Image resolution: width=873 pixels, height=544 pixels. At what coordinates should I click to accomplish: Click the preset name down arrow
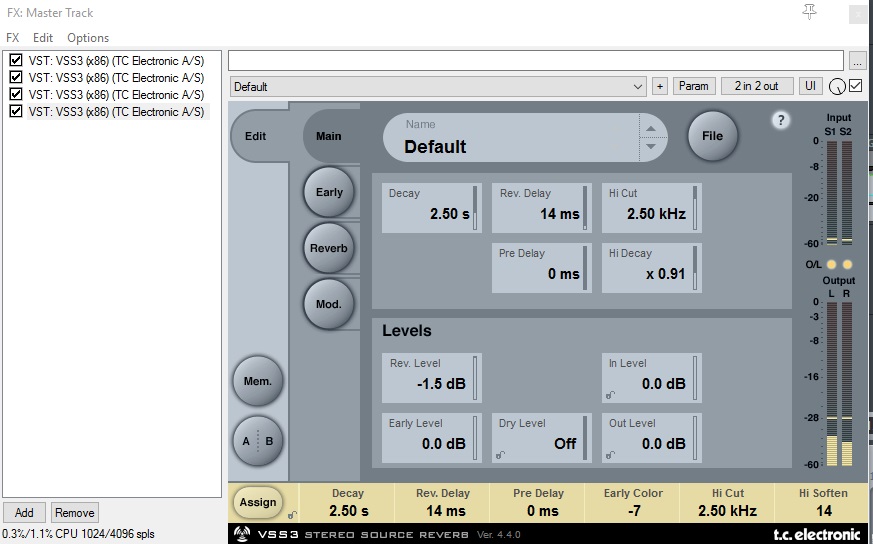tap(651, 146)
